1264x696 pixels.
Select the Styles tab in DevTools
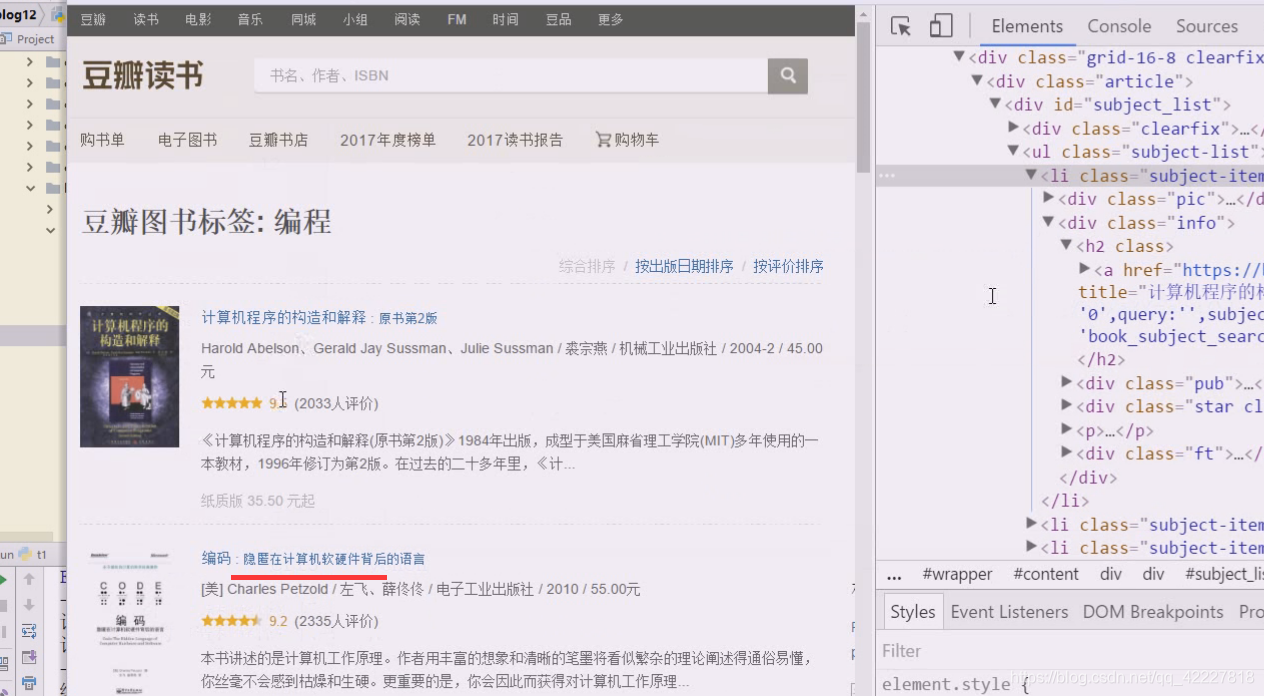click(x=912, y=612)
